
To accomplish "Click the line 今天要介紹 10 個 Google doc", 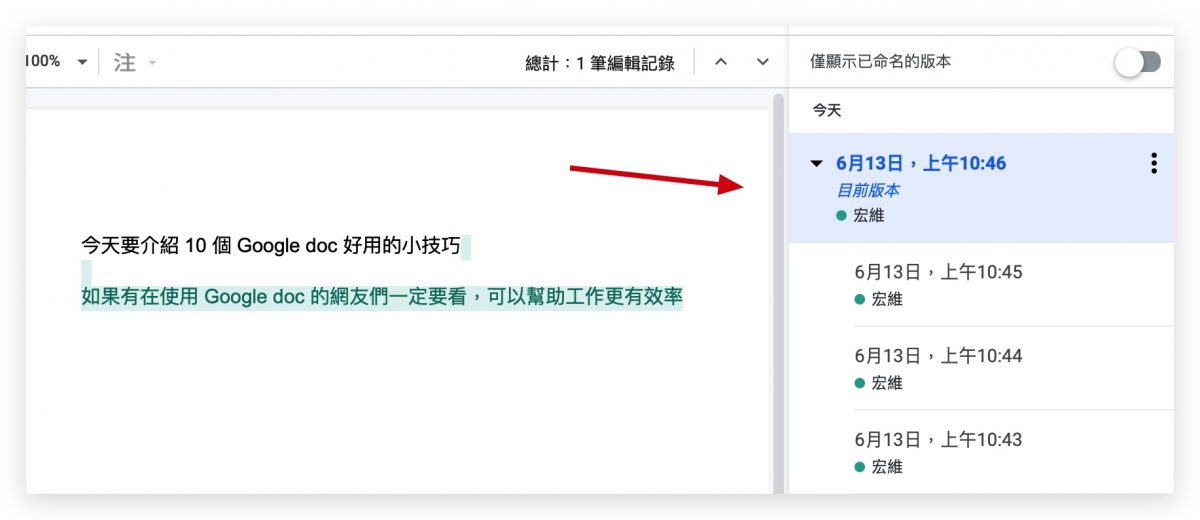I will 271,246.
